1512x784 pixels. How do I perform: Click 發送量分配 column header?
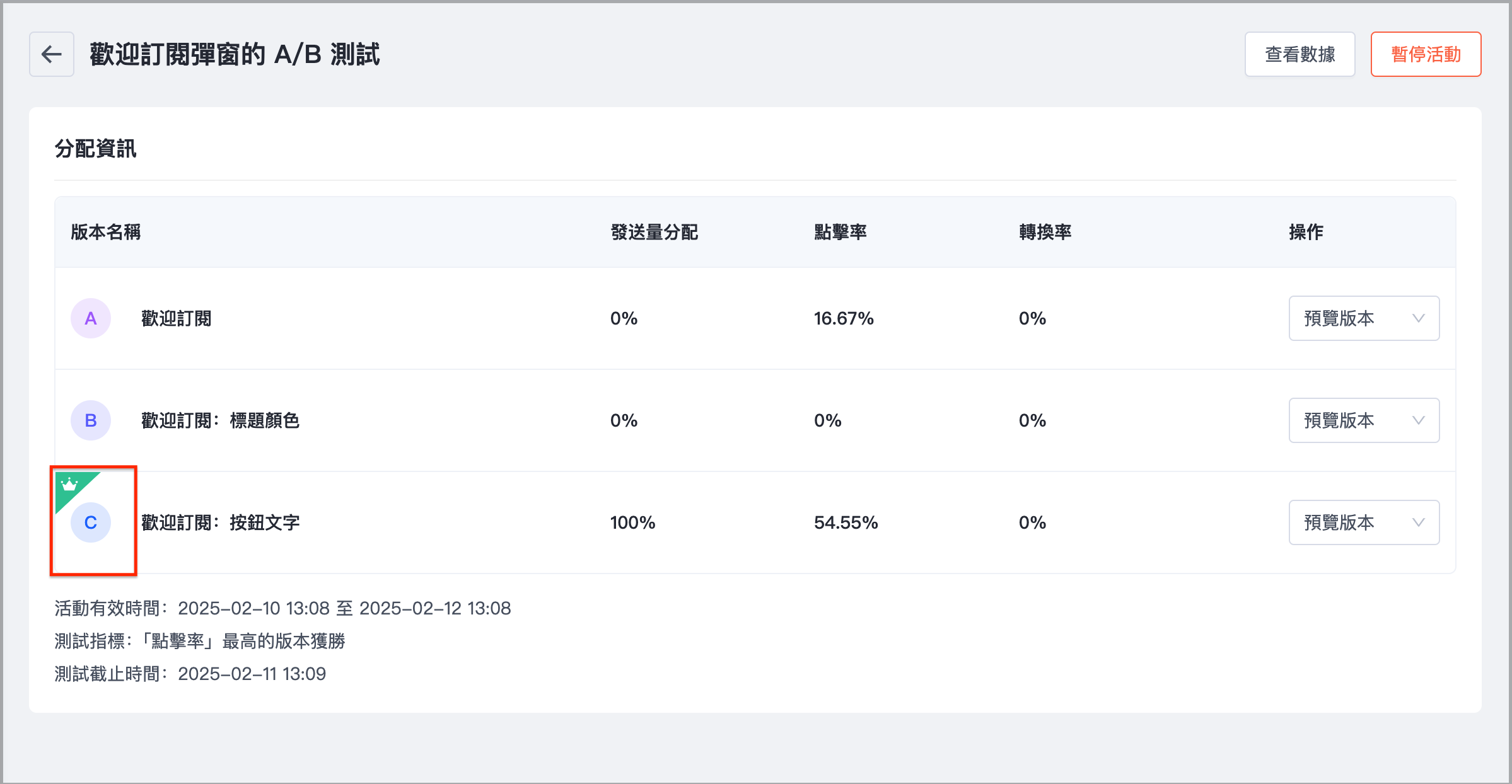(654, 232)
